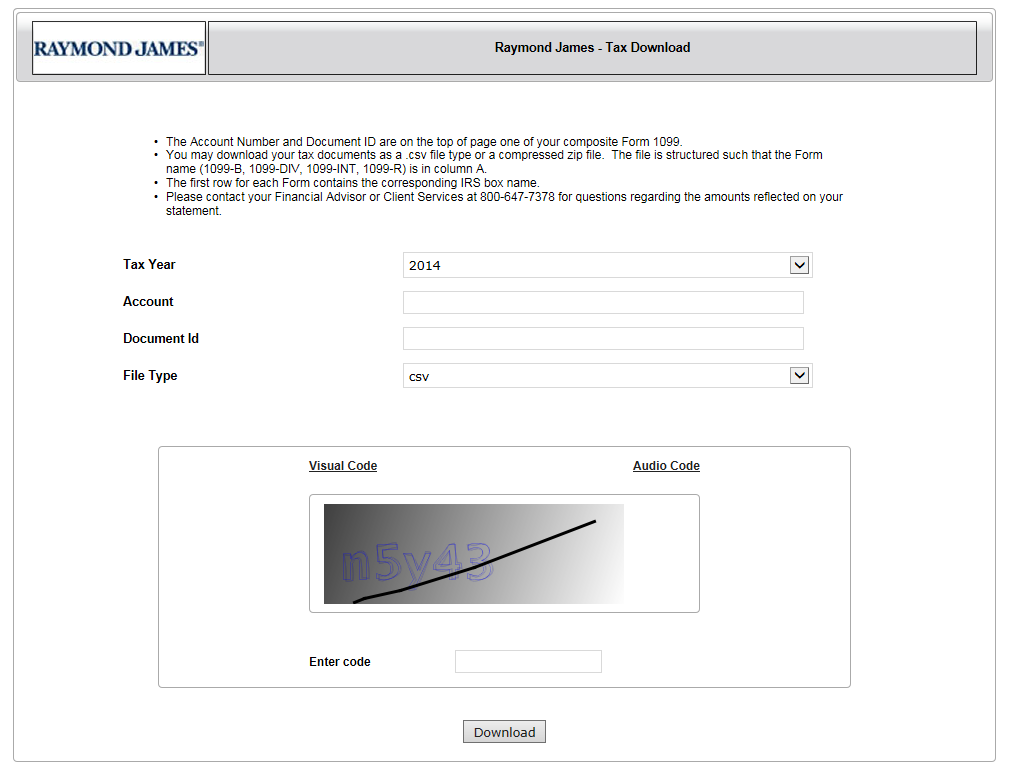Click the bullet about first row IRS box name
The height and width of the screenshot is (772, 1011).
click(x=353, y=183)
